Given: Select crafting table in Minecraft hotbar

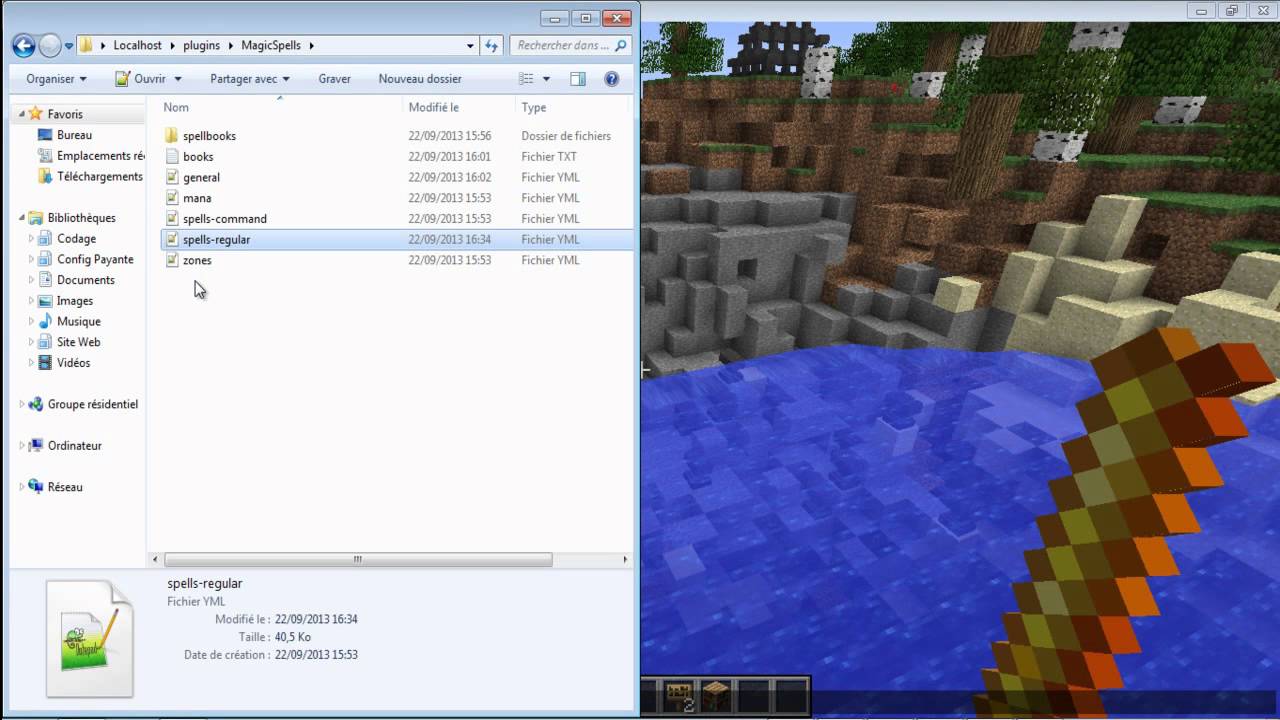Looking at the screenshot, I should tap(716, 696).
